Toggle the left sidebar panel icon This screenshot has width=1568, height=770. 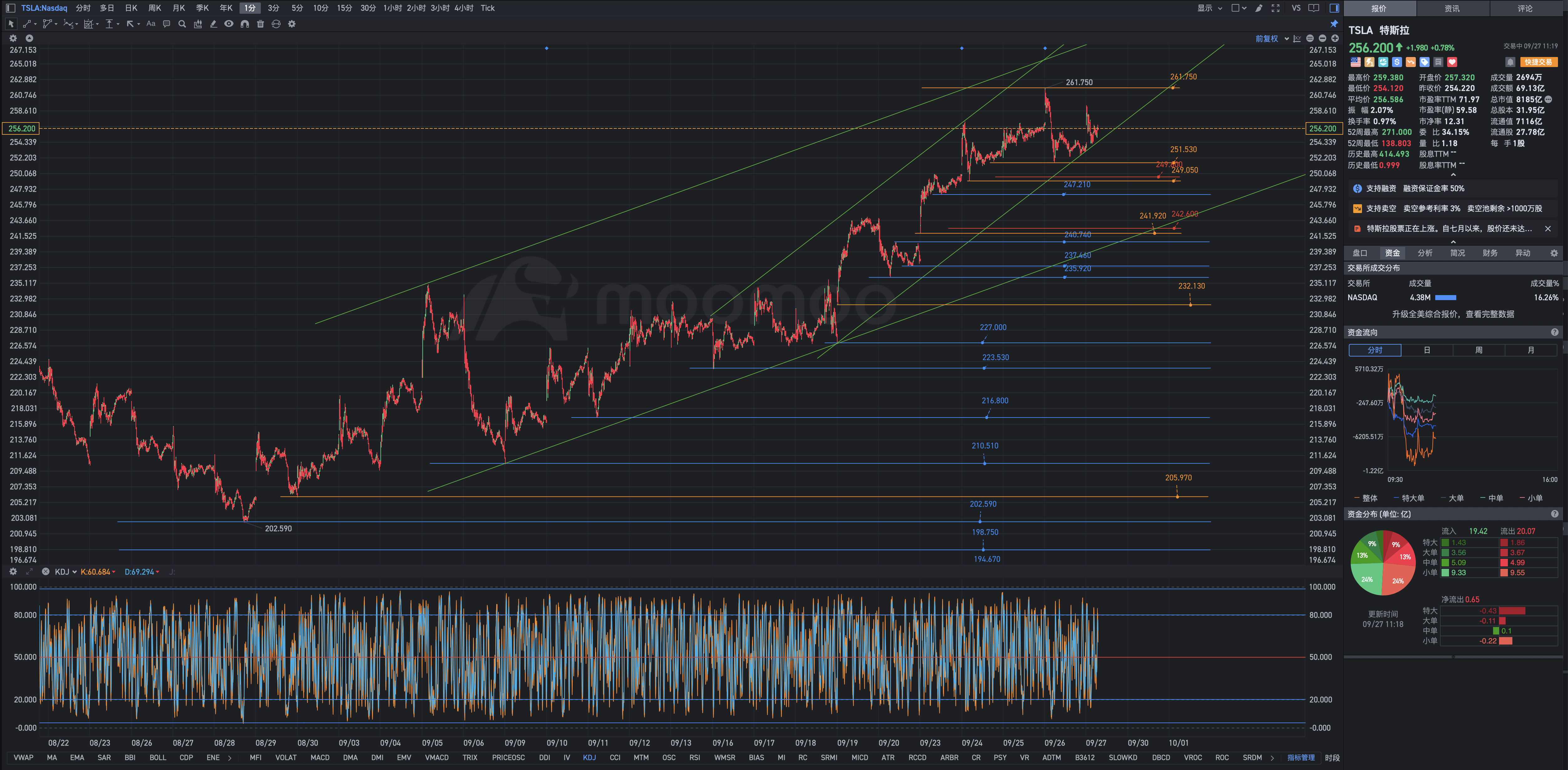coord(10,8)
